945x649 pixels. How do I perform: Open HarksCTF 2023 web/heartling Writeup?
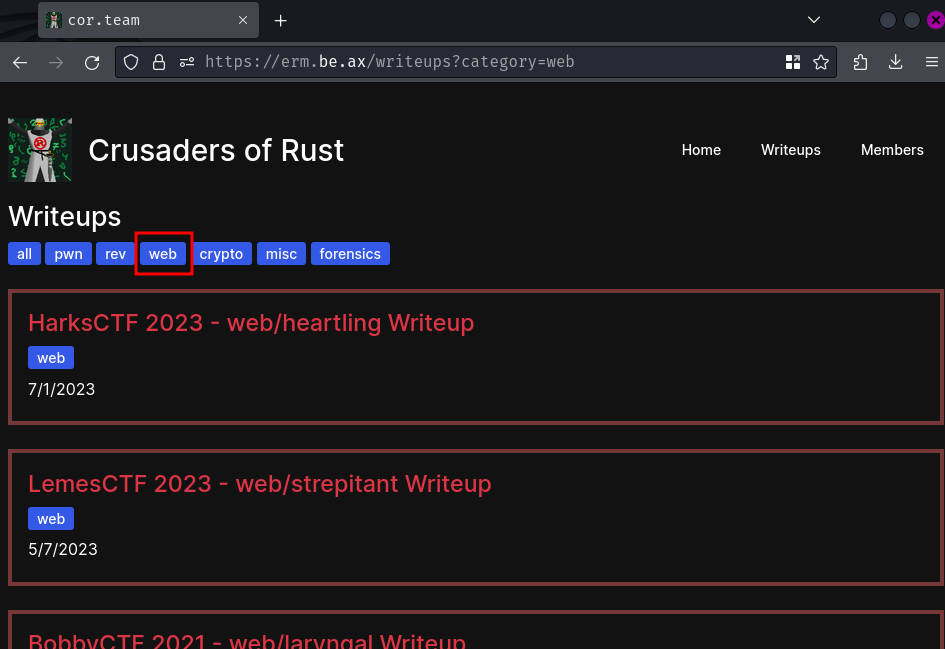point(251,323)
